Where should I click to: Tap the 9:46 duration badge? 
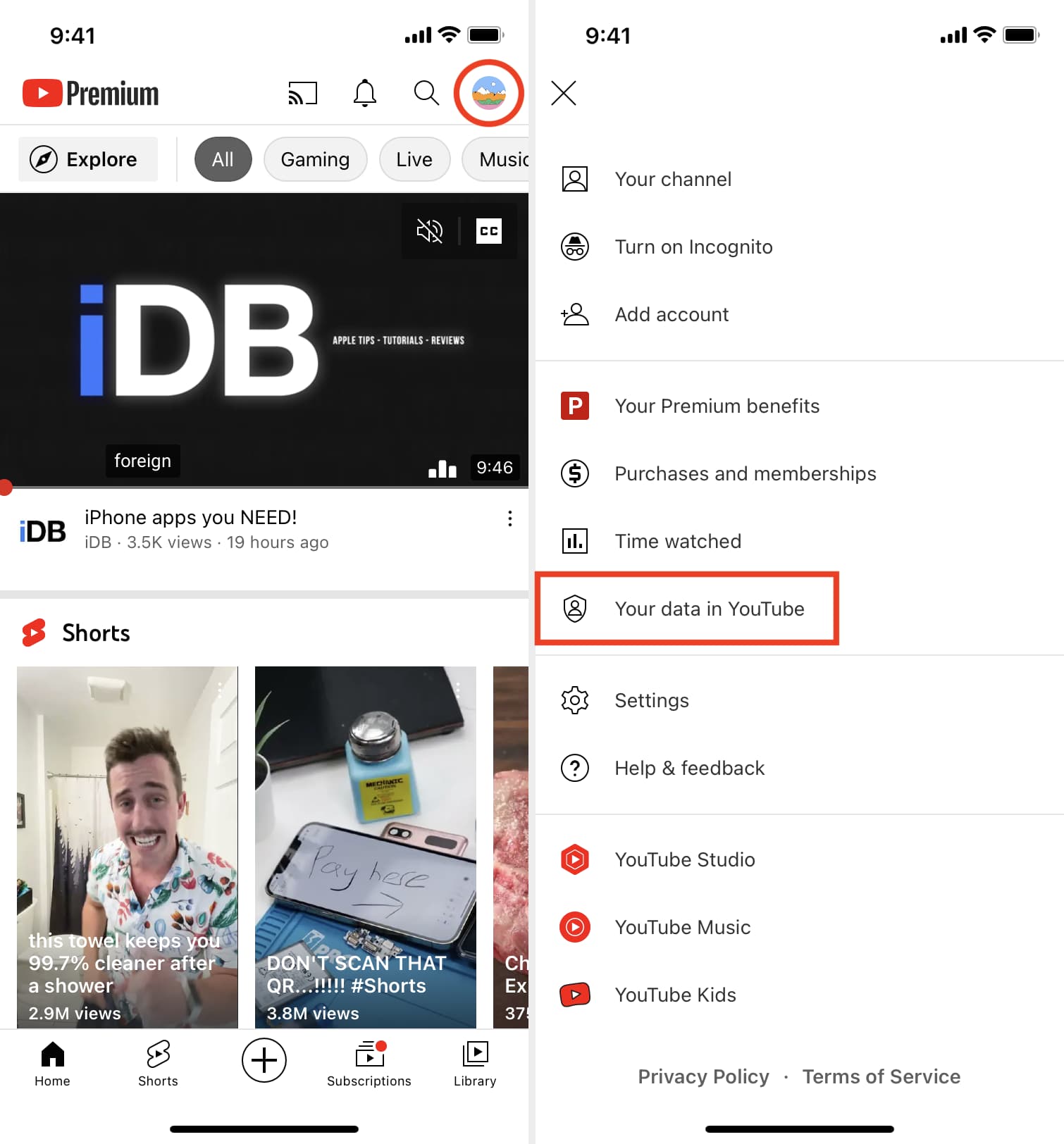click(495, 468)
